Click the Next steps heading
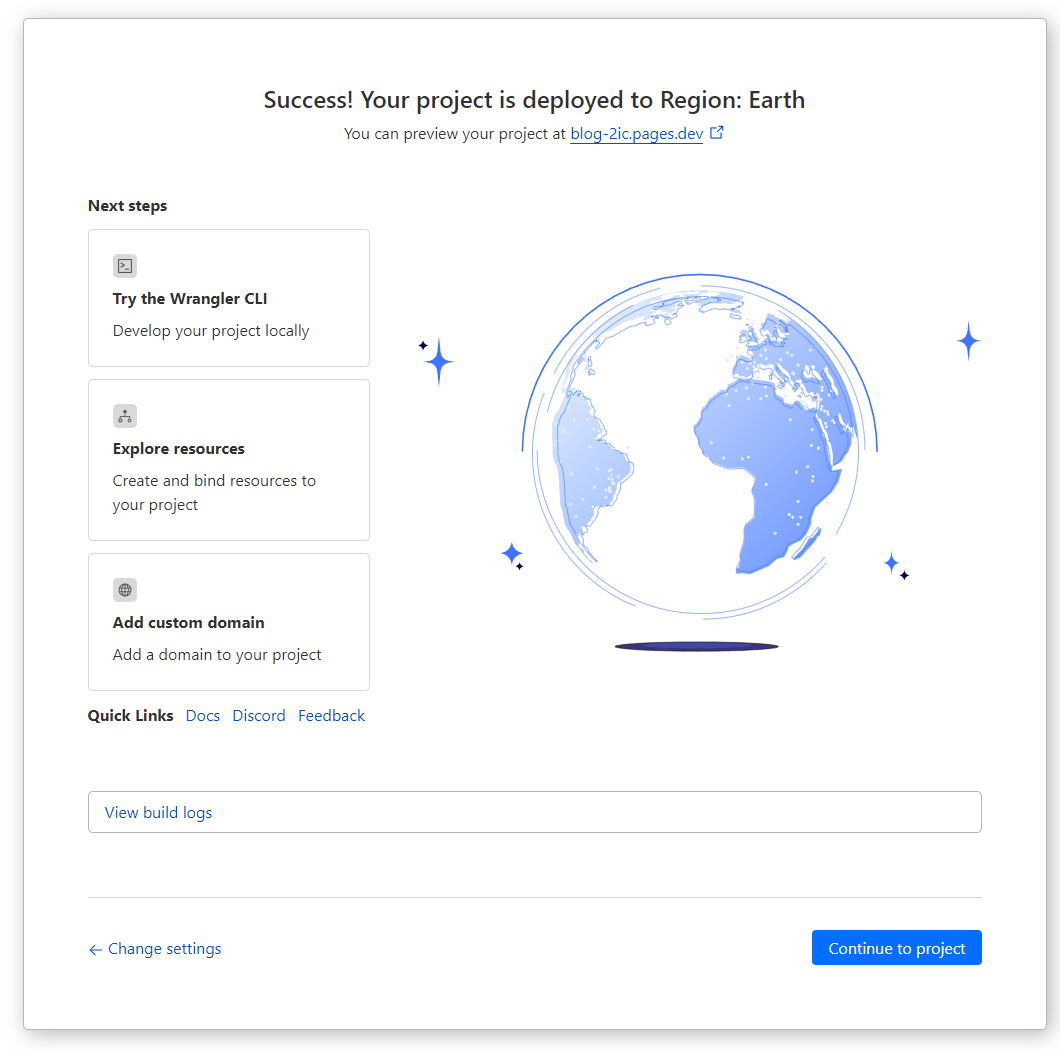This screenshot has height=1049, width=1060. [127, 205]
